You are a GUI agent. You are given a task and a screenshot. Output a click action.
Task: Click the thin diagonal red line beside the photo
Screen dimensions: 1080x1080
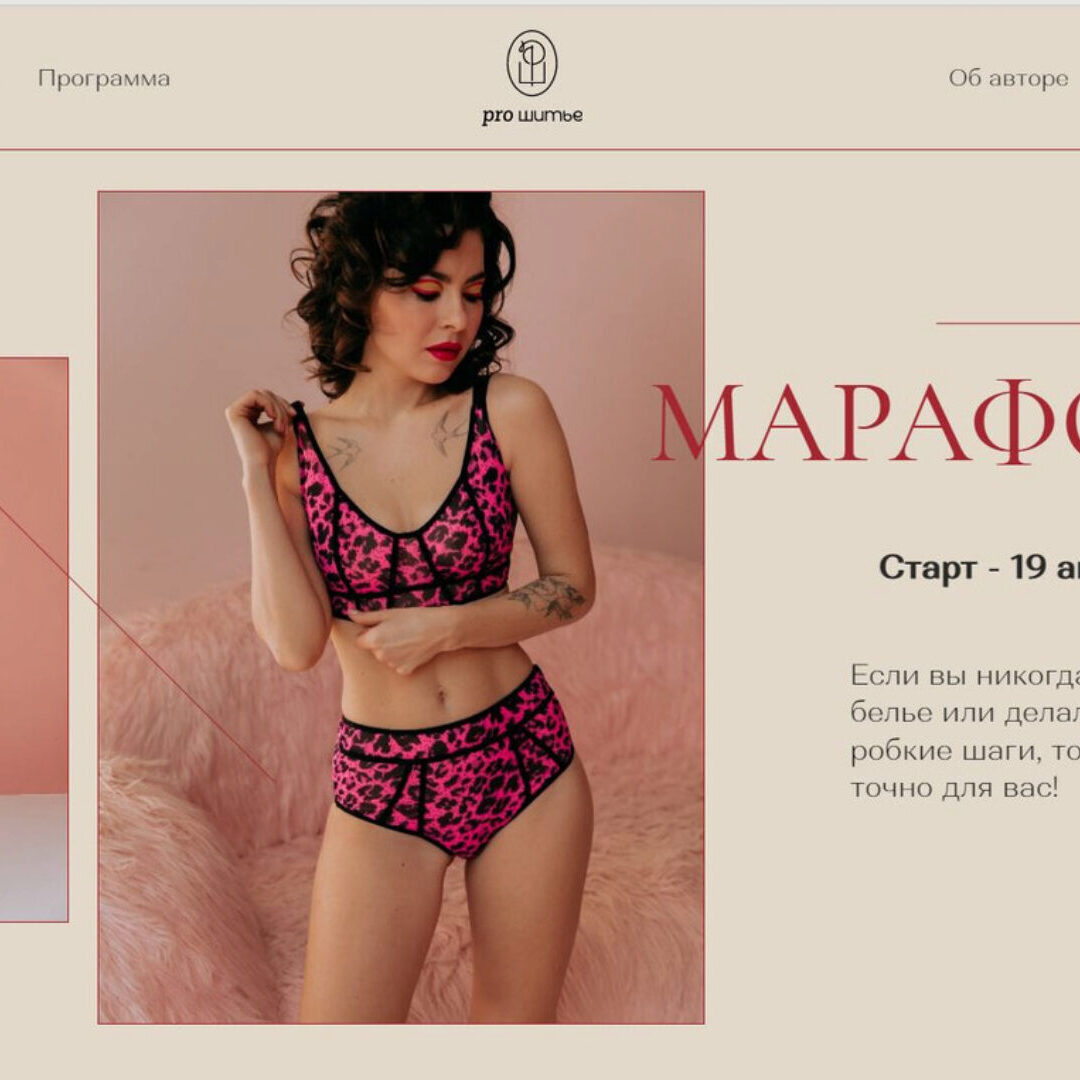coord(138,644)
